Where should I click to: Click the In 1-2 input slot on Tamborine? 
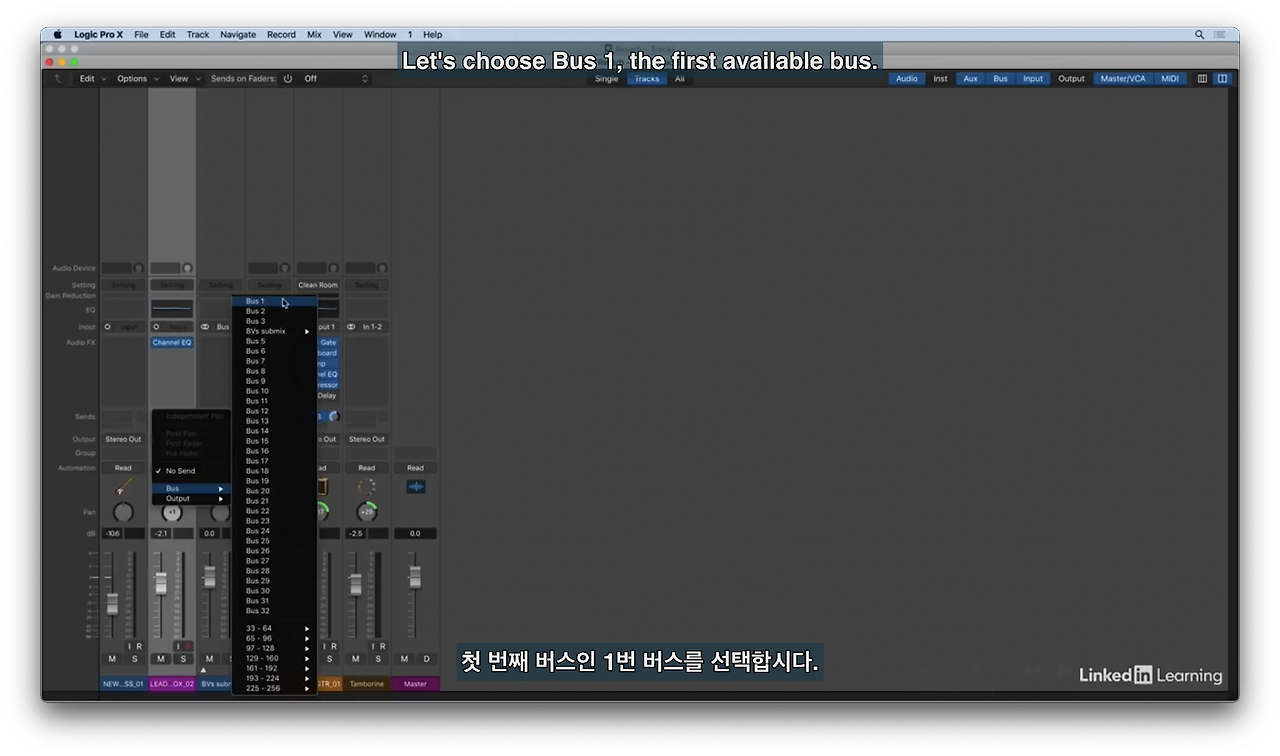pyautogui.click(x=367, y=327)
